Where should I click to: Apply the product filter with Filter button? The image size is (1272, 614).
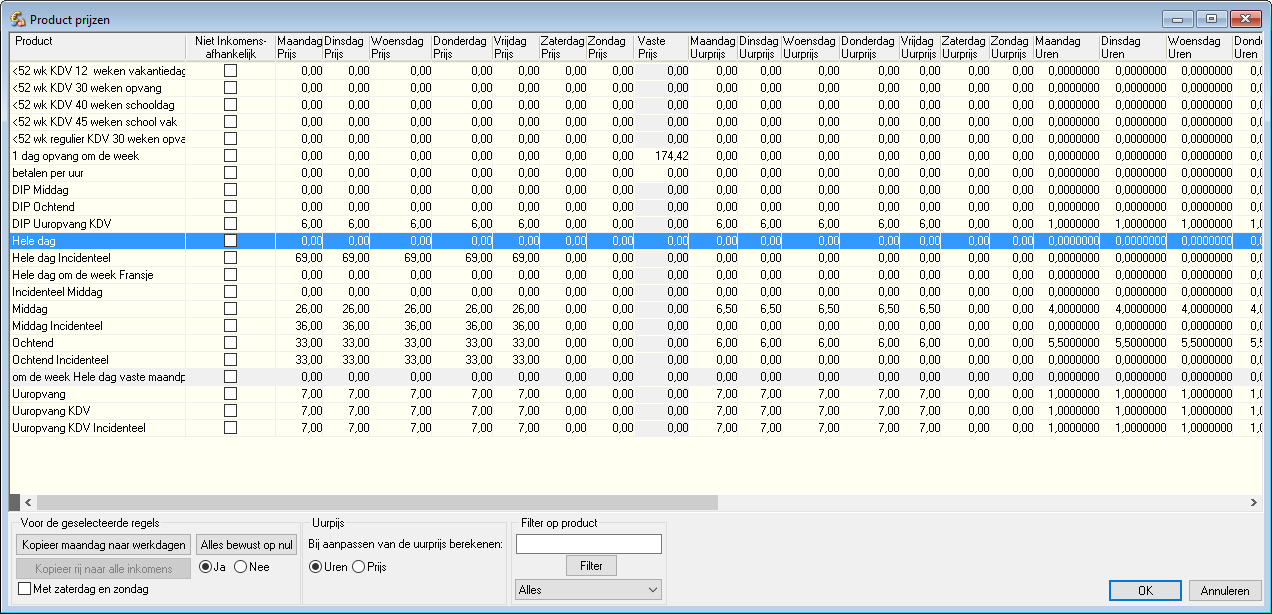(591, 566)
